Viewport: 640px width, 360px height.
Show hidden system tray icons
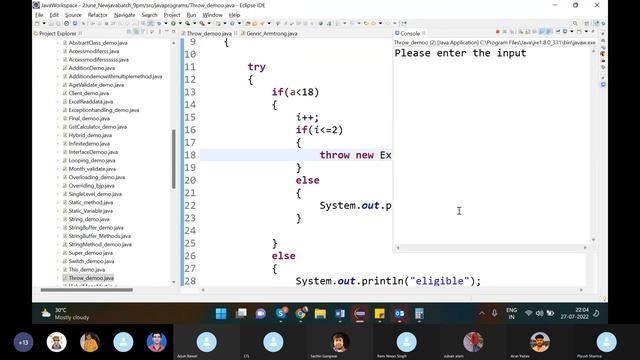tap(482, 313)
